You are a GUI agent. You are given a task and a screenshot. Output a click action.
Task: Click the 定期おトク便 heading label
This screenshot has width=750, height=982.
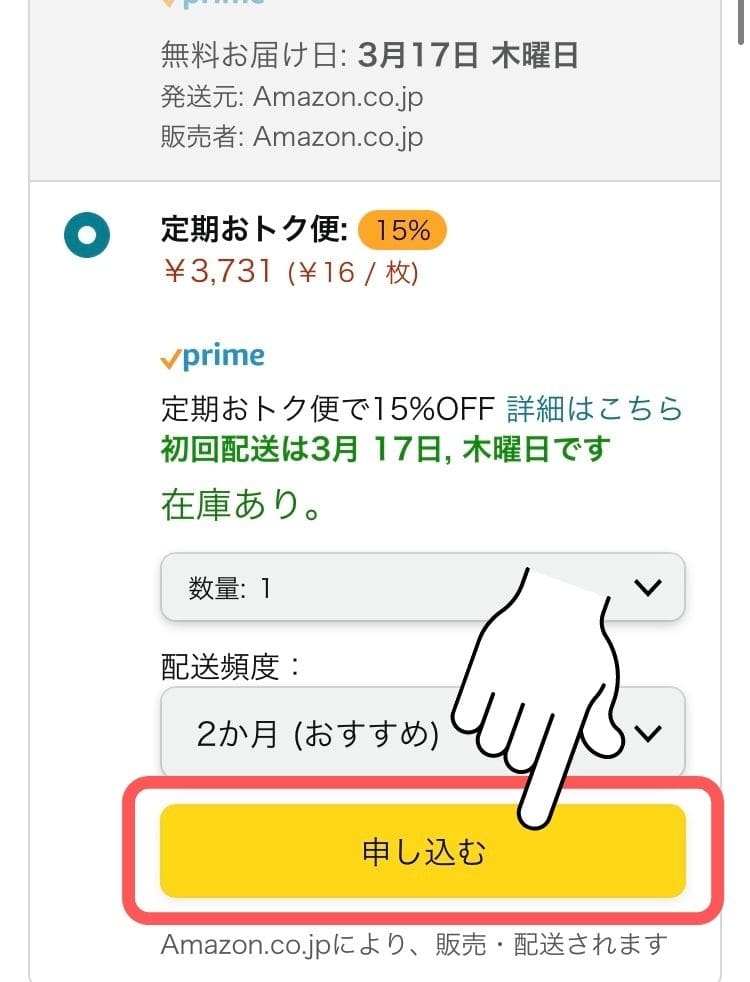click(x=254, y=231)
